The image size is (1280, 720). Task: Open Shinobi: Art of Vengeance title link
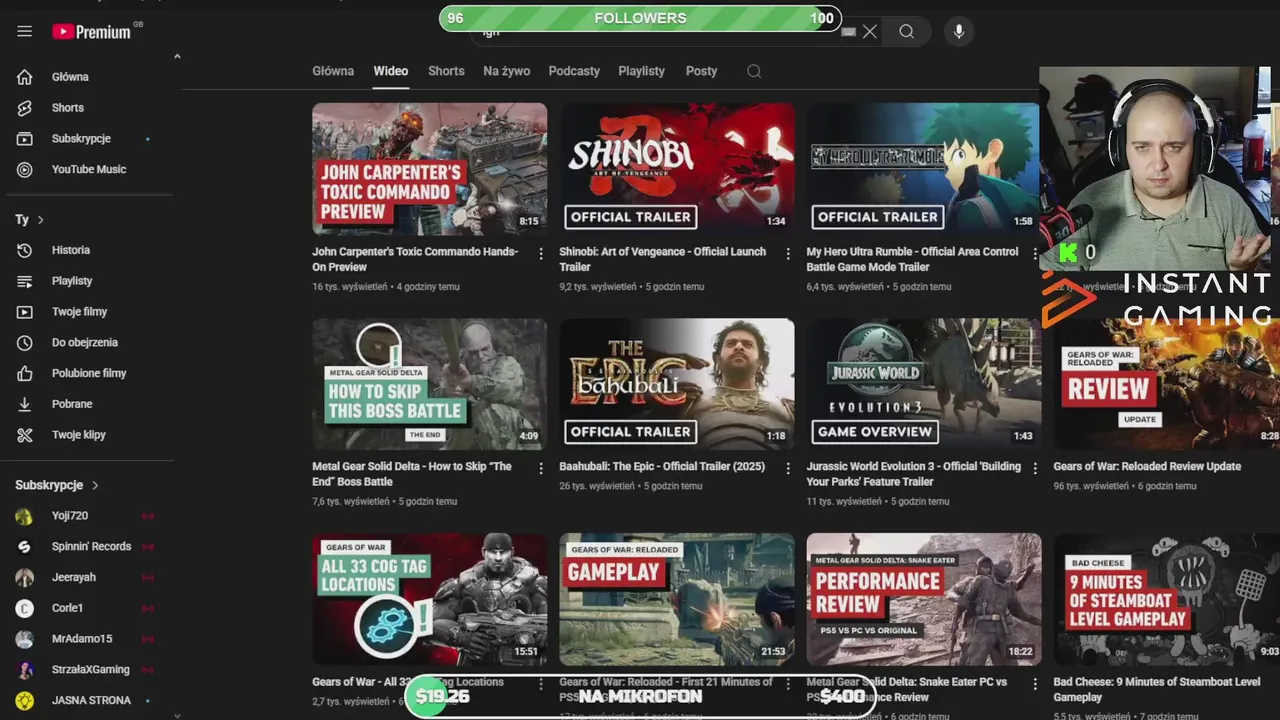point(663,259)
